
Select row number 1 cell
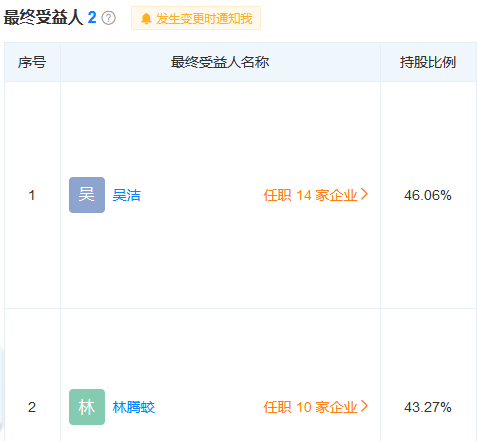[32, 195]
